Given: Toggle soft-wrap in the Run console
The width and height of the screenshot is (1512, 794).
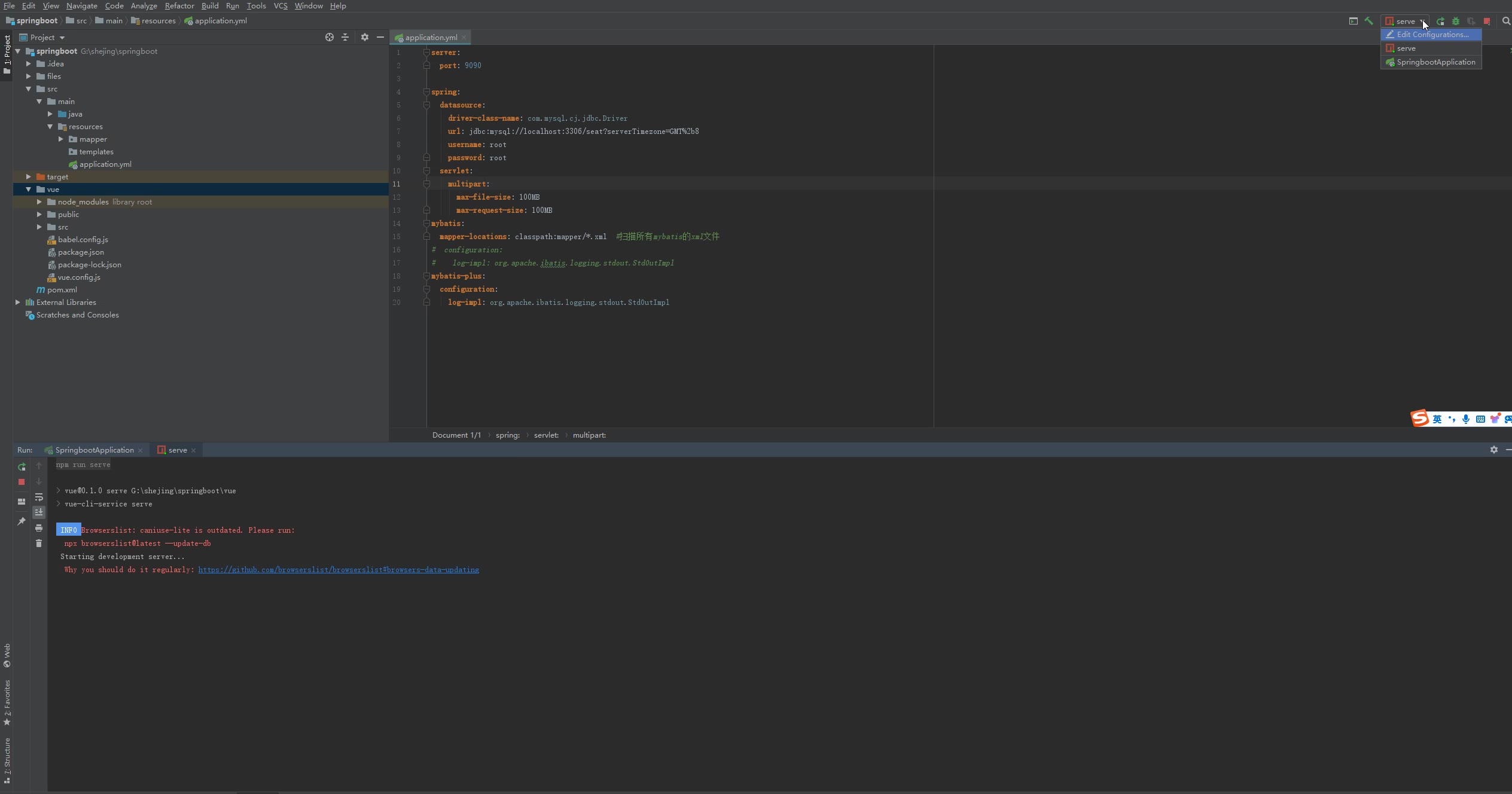Looking at the screenshot, I should pos(39,497).
